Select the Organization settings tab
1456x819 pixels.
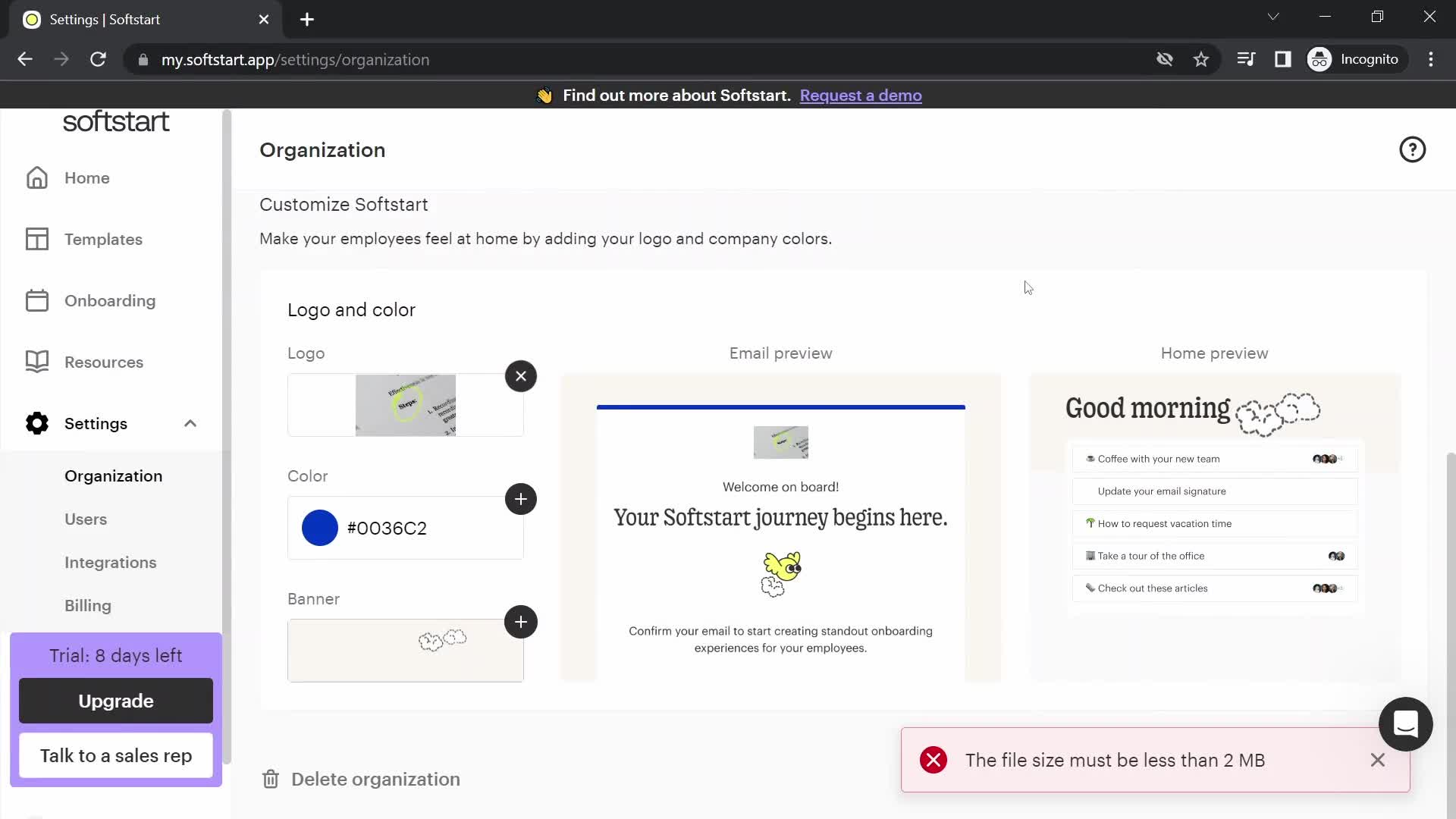pyautogui.click(x=113, y=475)
